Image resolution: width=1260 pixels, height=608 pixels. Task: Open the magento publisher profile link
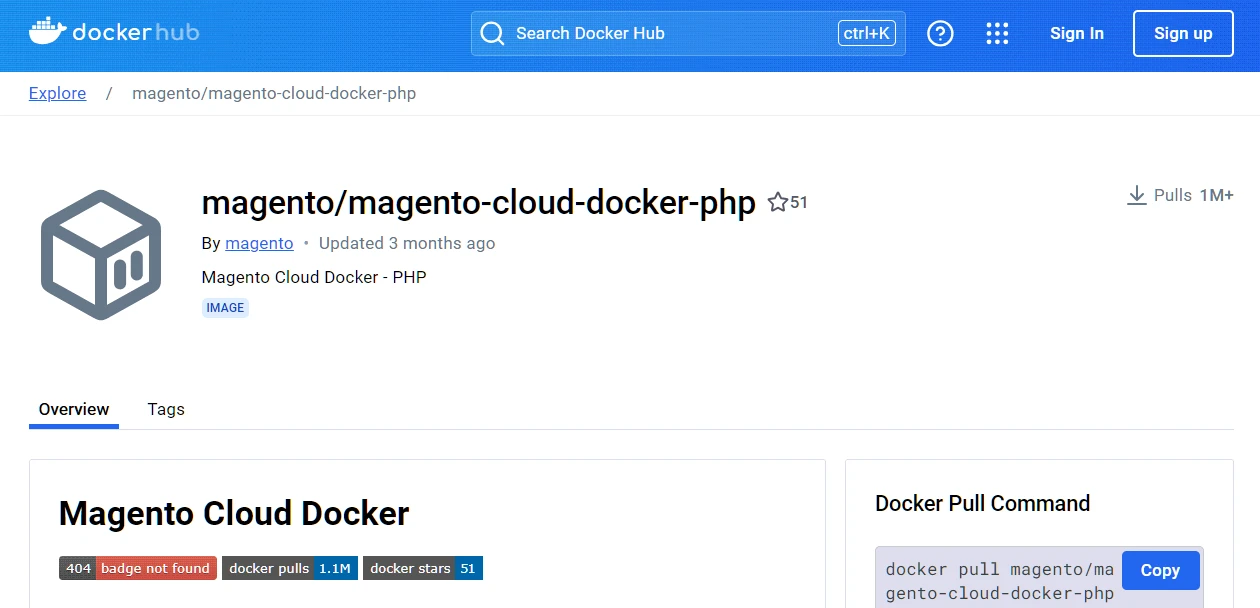coord(259,243)
